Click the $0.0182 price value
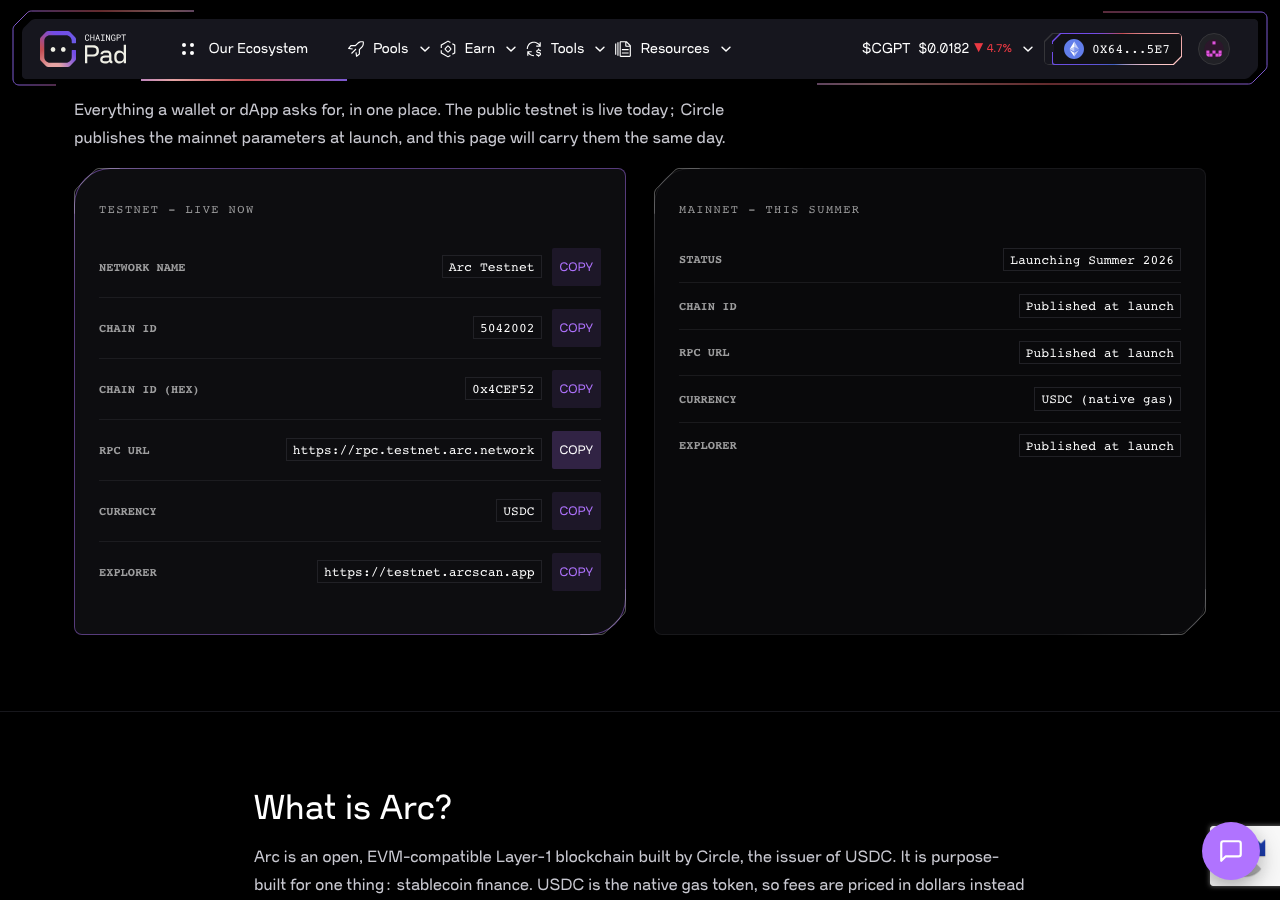This screenshot has height=900, width=1280. [x=944, y=49]
